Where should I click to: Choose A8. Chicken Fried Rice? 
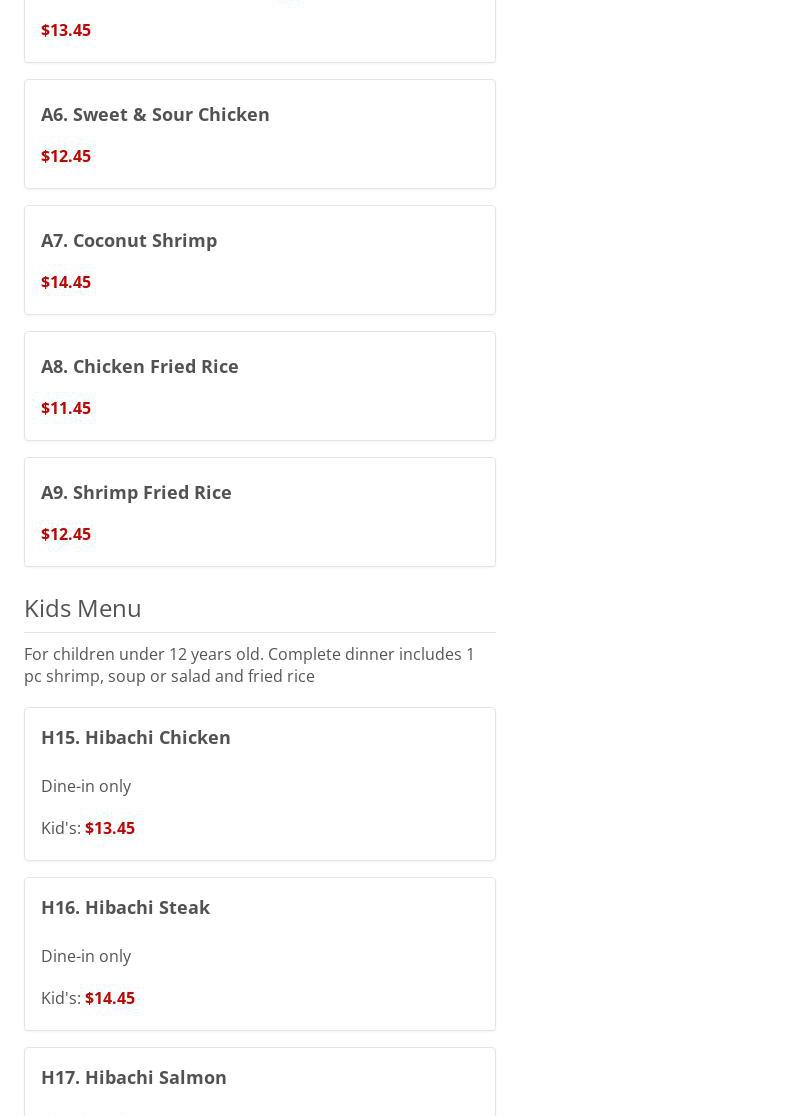click(x=140, y=366)
